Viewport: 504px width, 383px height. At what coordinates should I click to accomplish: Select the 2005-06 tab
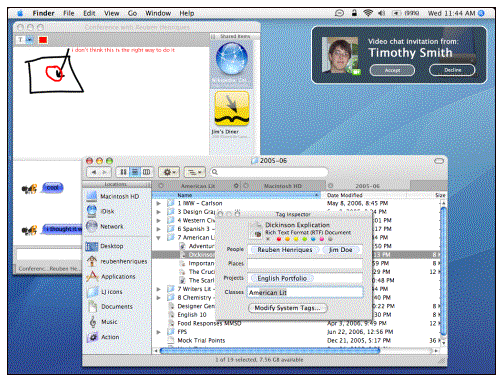(368, 186)
